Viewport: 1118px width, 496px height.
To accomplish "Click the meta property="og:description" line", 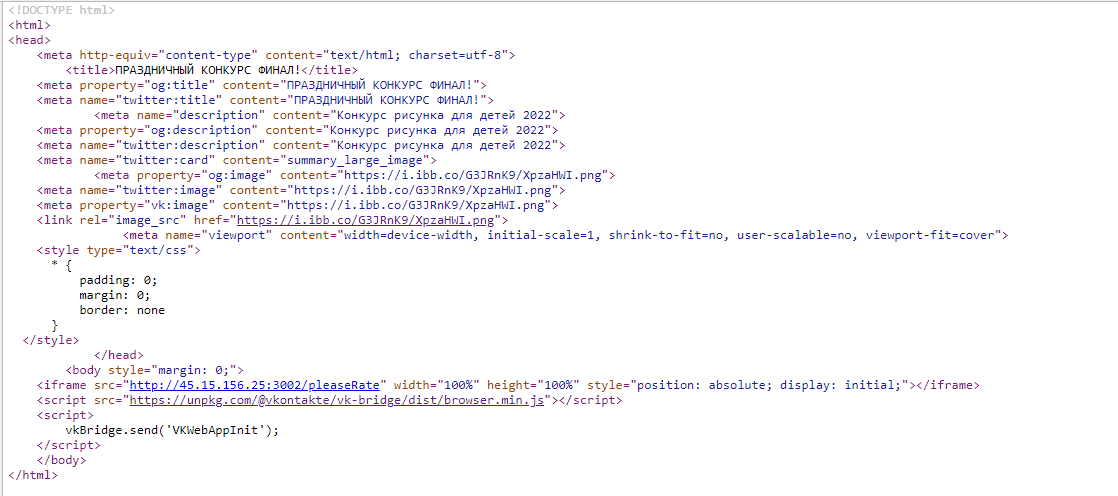I will (297, 130).
